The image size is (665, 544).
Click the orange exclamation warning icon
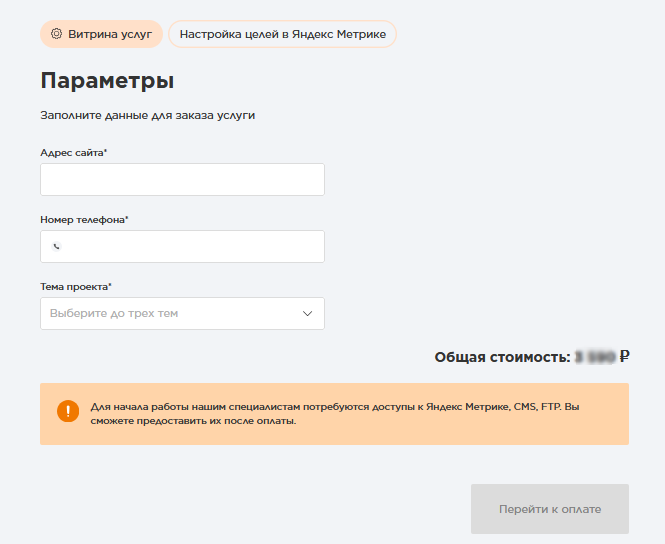click(68, 412)
